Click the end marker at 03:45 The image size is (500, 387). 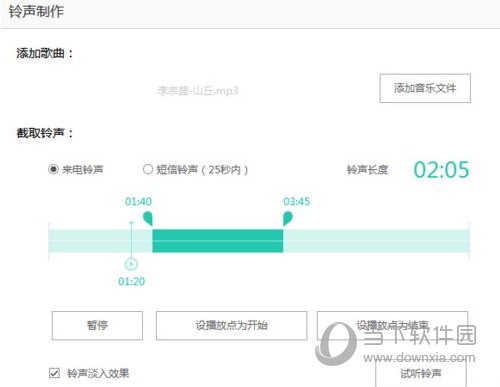click(288, 218)
